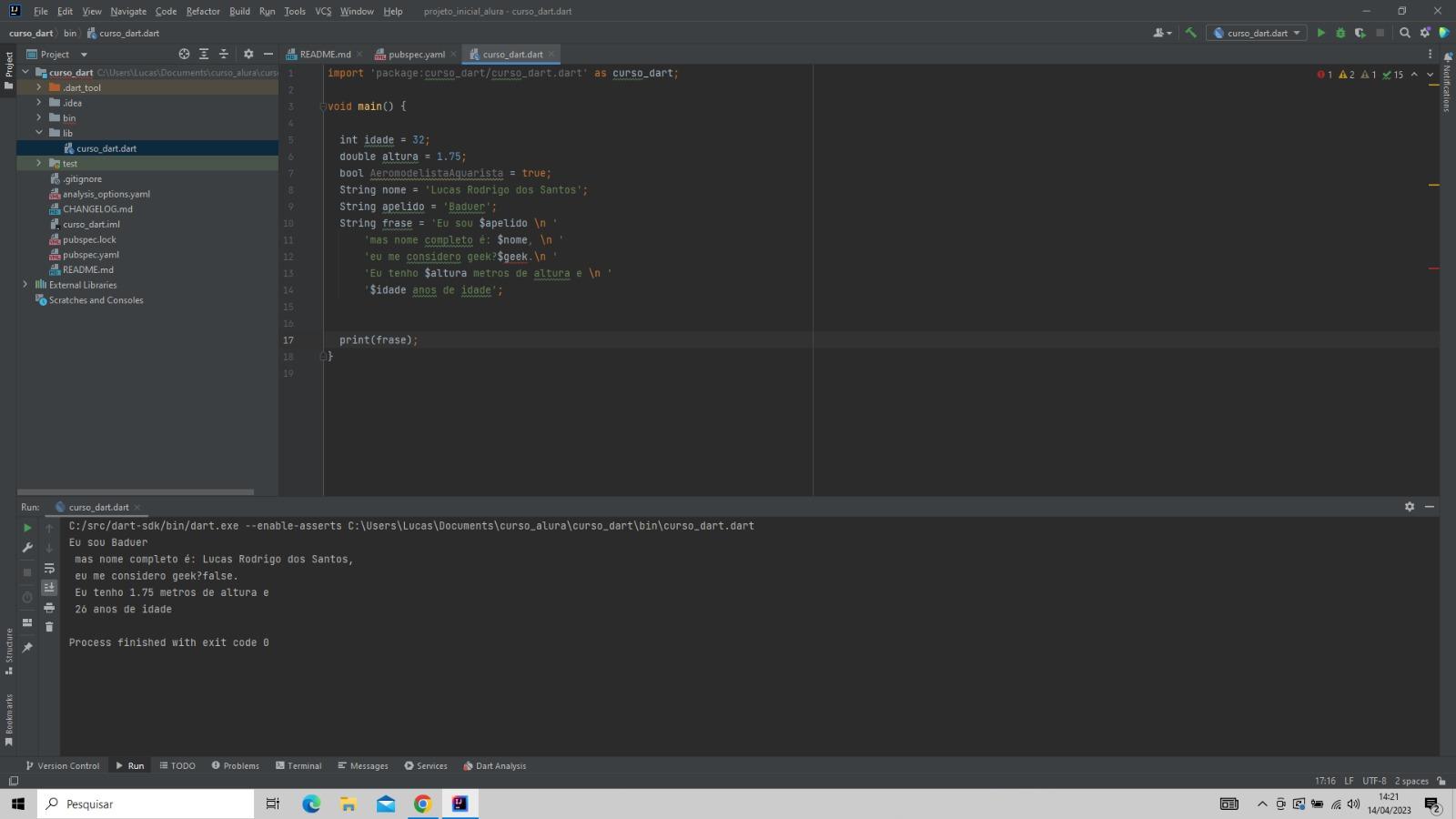
Task: Open the VCS menu
Action: coord(323,11)
